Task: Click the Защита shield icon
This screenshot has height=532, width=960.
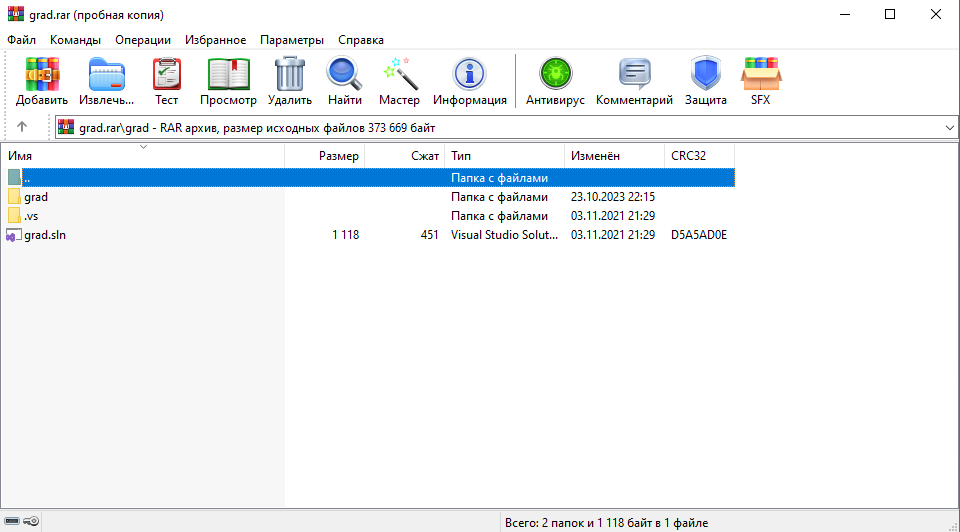Action: coord(706,75)
